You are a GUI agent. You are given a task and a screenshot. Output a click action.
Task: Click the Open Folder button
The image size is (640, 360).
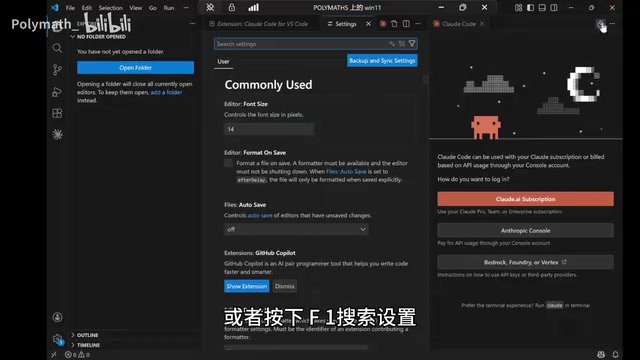coord(136,68)
